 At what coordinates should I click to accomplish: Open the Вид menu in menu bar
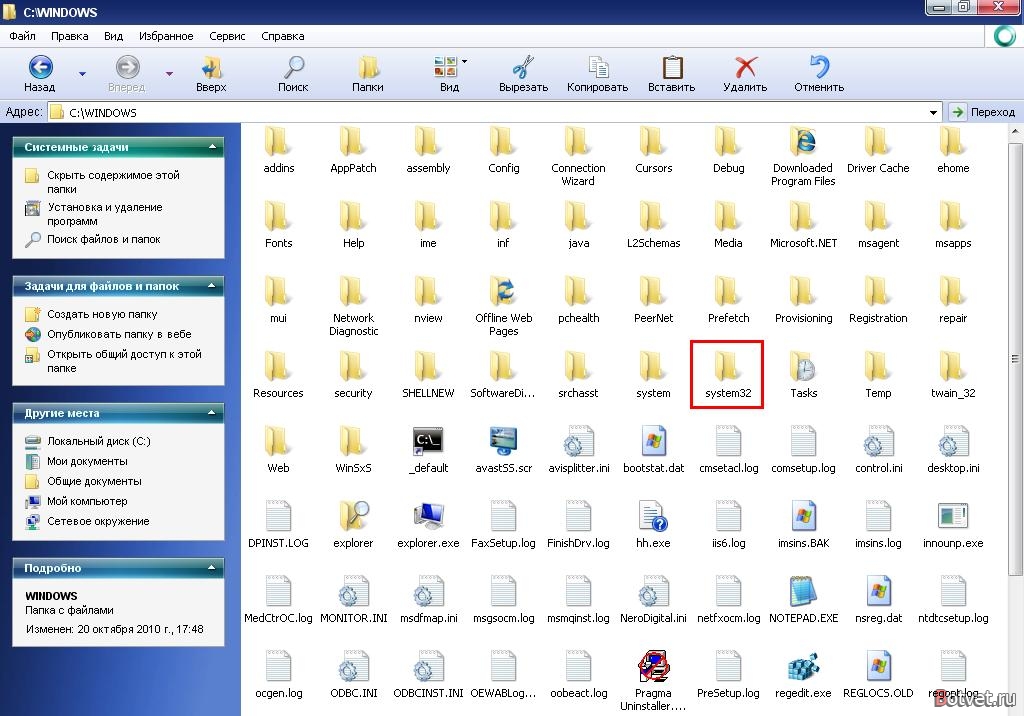[x=114, y=36]
